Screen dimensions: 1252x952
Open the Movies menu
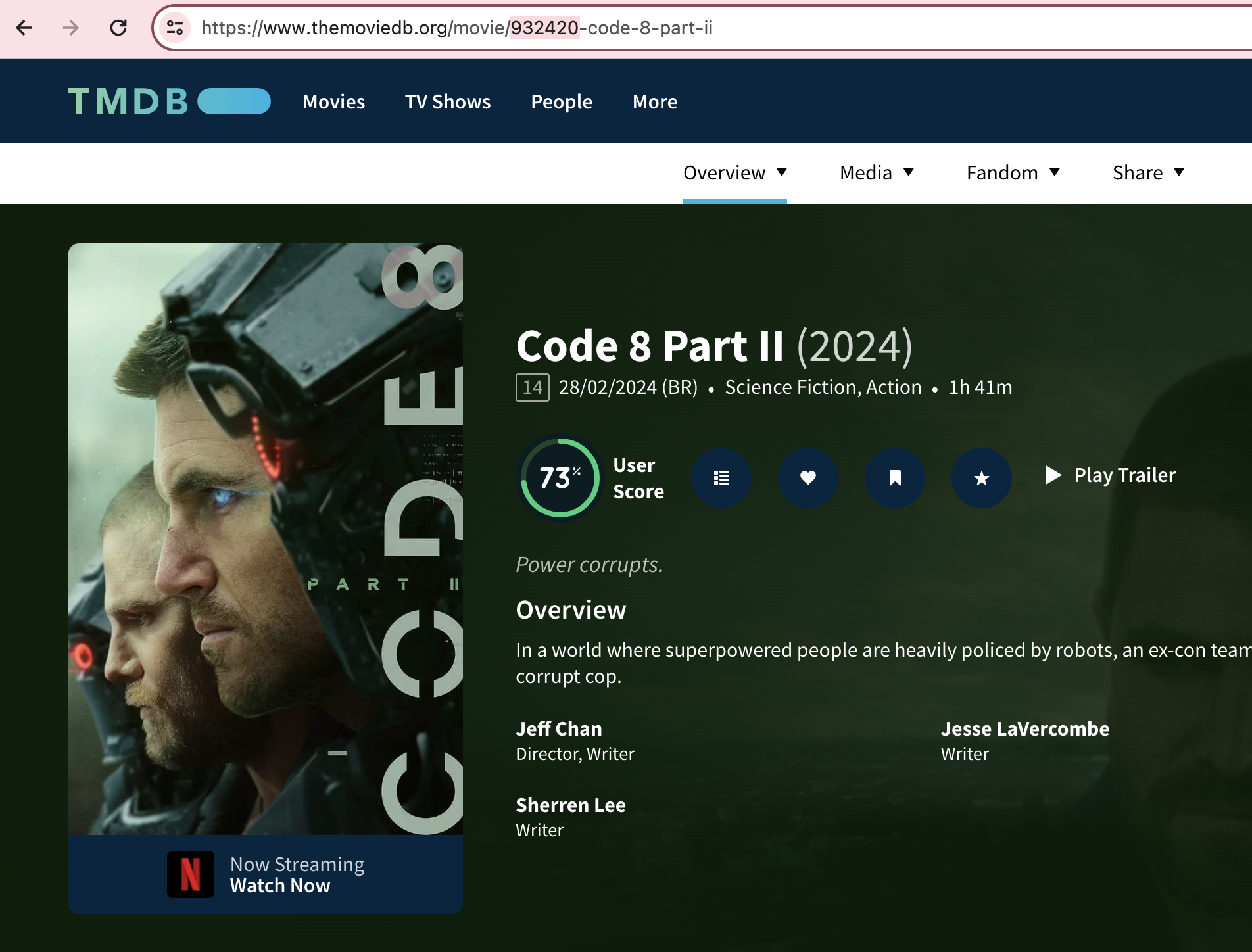334,102
